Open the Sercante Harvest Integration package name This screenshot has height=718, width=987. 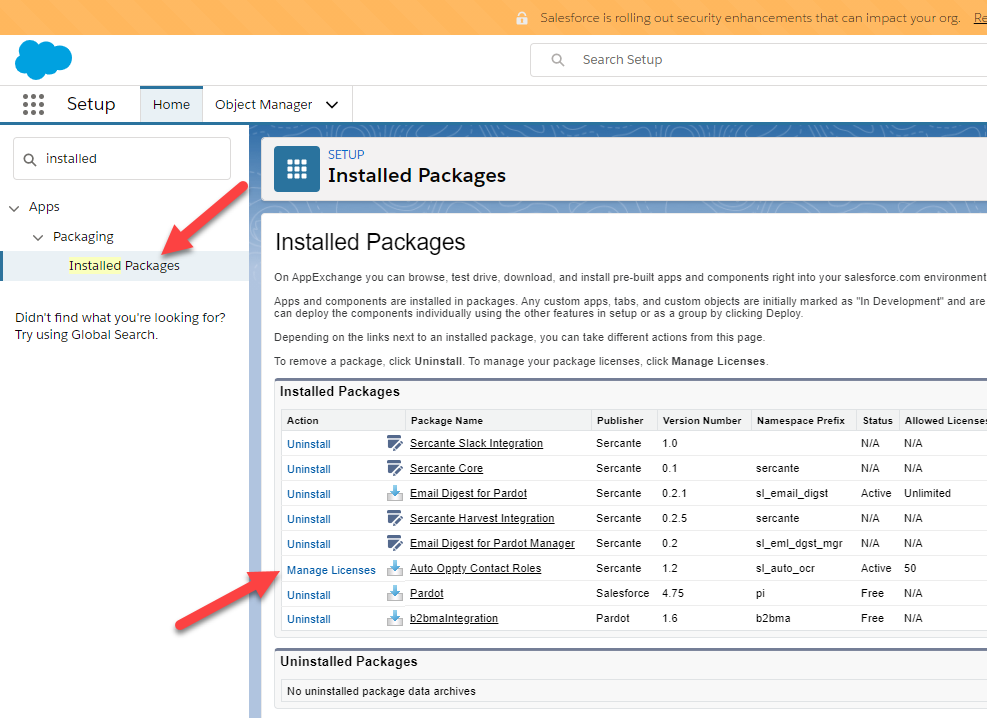coord(482,518)
